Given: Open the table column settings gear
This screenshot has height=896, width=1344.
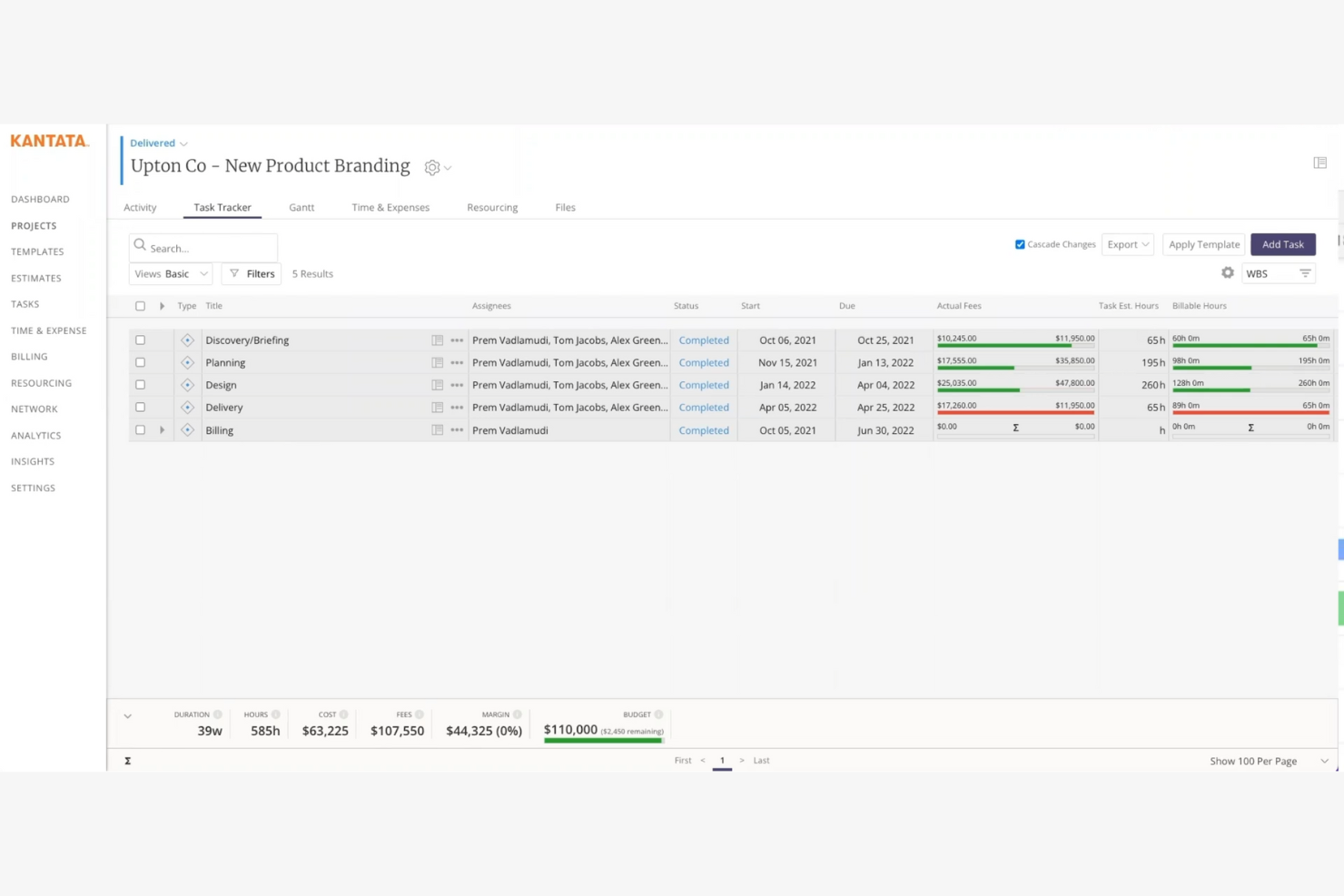Looking at the screenshot, I should (1227, 273).
